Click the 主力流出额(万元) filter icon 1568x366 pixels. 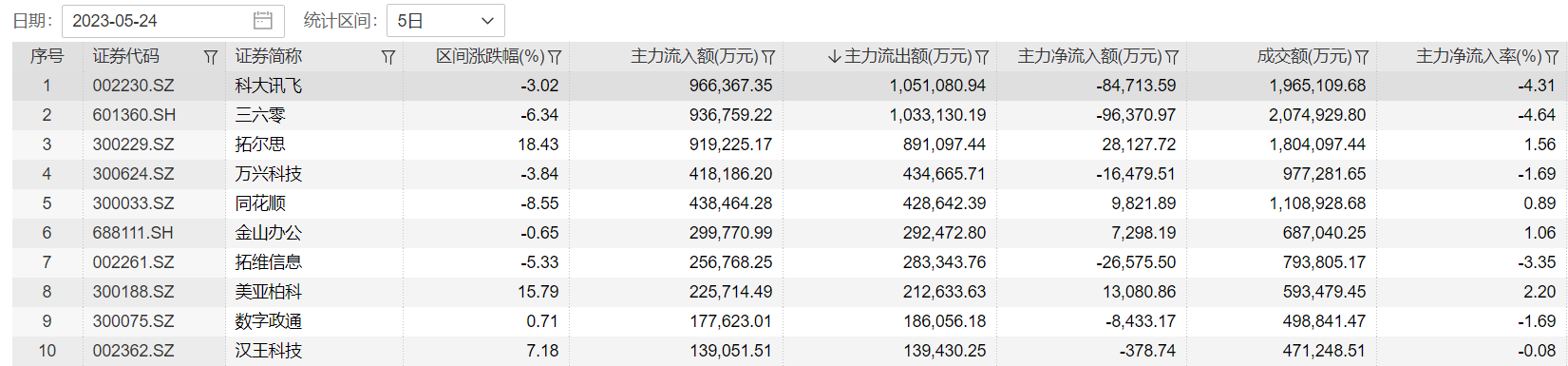(983, 57)
